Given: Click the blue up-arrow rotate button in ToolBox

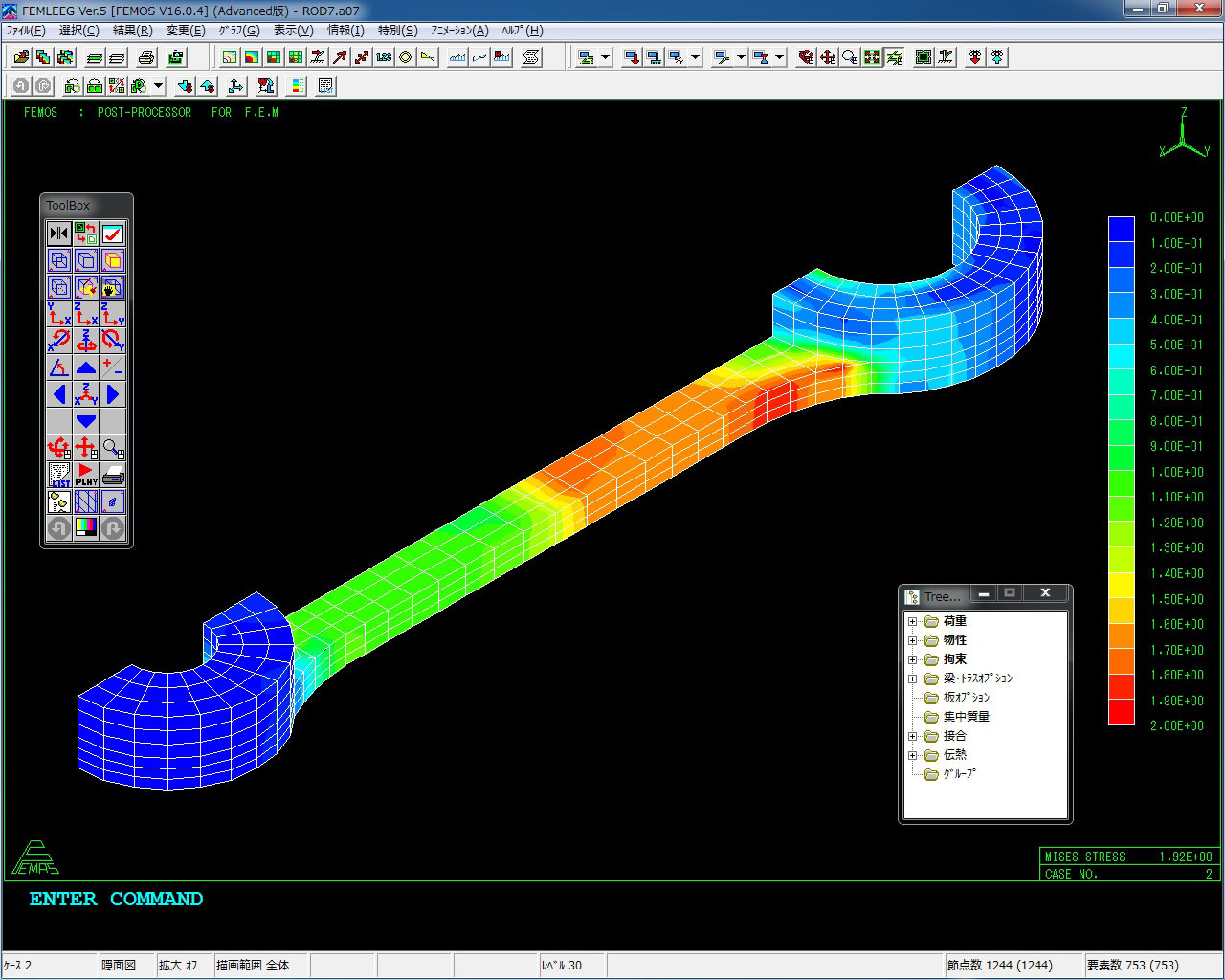Looking at the screenshot, I should click(x=86, y=367).
